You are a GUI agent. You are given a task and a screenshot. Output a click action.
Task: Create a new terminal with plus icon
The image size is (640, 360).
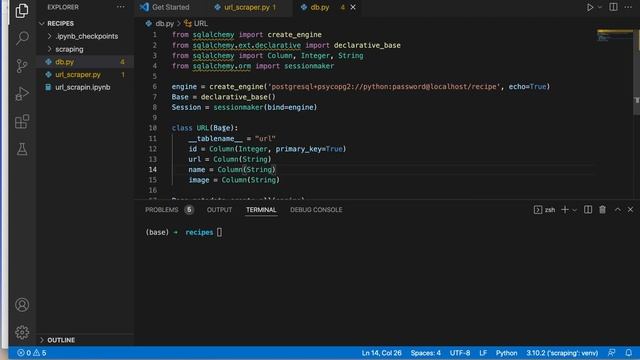pos(565,210)
